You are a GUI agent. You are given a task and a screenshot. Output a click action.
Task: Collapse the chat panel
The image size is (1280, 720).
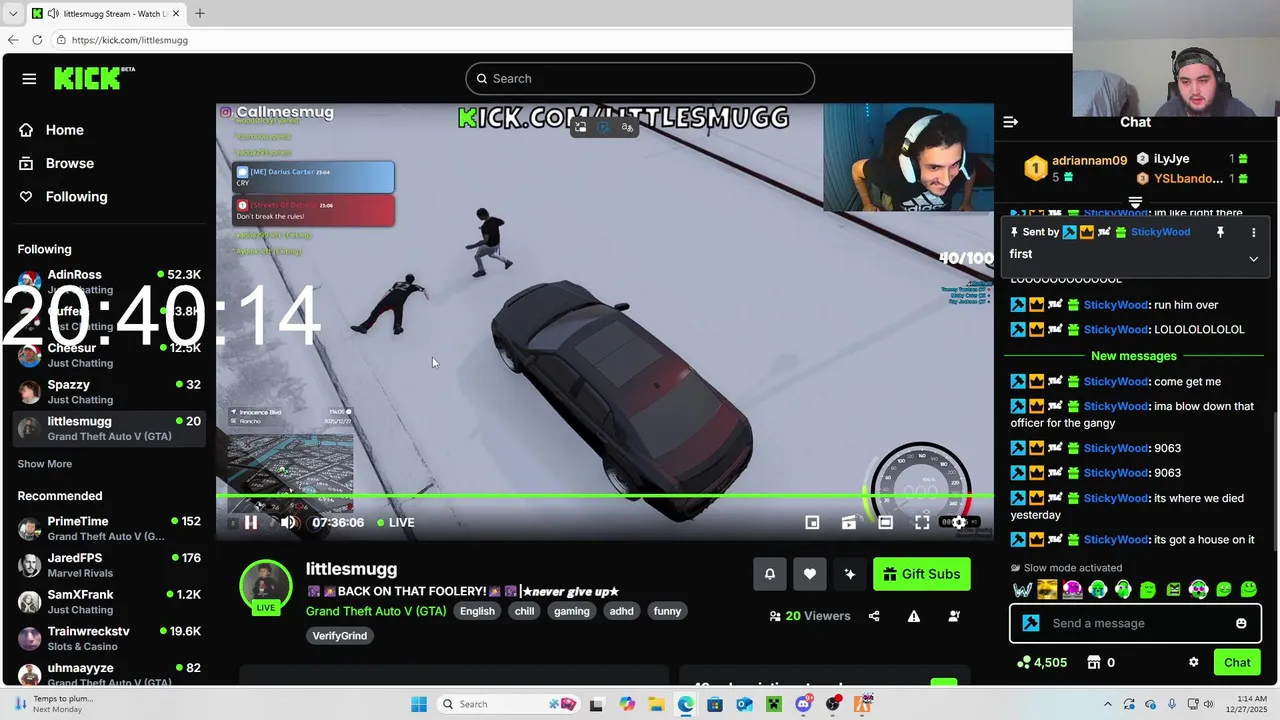(1010, 122)
